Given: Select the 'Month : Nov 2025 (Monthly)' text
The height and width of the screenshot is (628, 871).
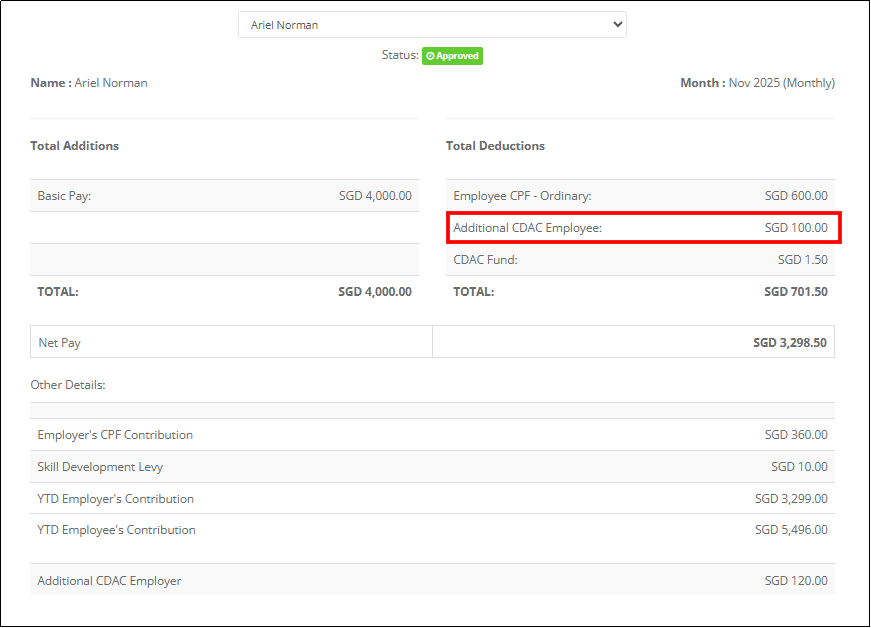Looking at the screenshot, I should tap(758, 83).
